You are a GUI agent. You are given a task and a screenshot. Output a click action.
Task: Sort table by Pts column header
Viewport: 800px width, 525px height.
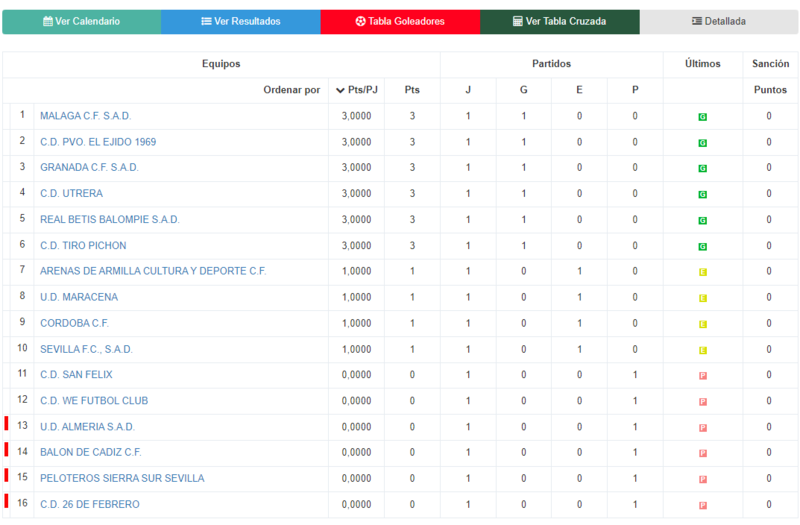(x=412, y=90)
